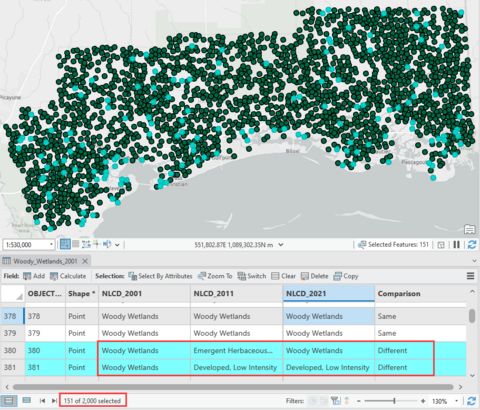Open the attribute table options menu
This screenshot has width=480, height=410.
[470, 276]
